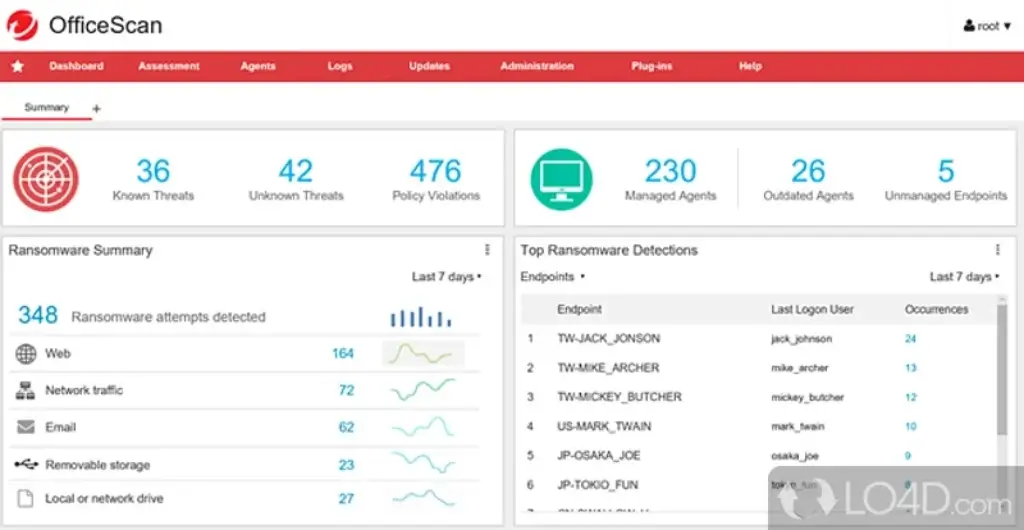This screenshot has width=1024, height=530.
Task: Open Last 7 days dropdown in Ransomware Summary
Action: click(x=447, y=277)
